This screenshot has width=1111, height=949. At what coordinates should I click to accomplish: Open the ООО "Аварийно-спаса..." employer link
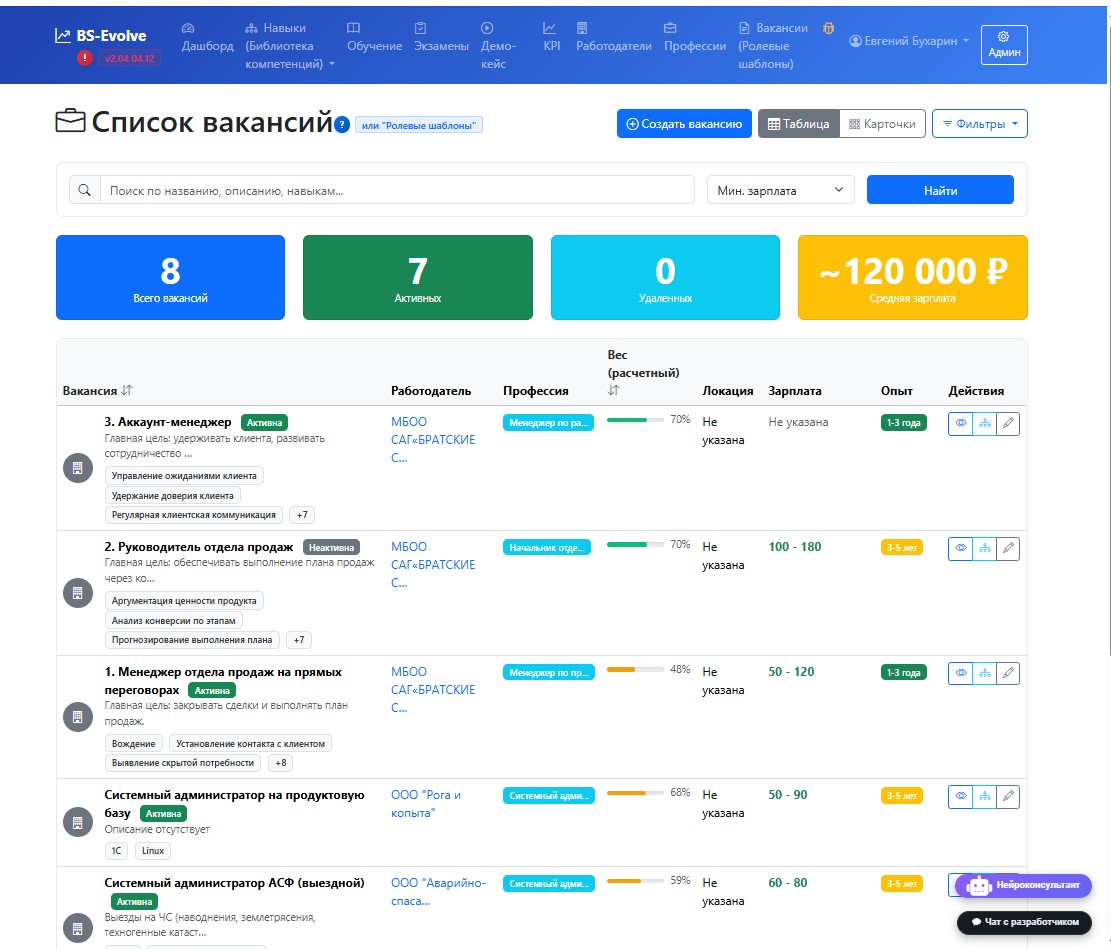pos(439,892)
